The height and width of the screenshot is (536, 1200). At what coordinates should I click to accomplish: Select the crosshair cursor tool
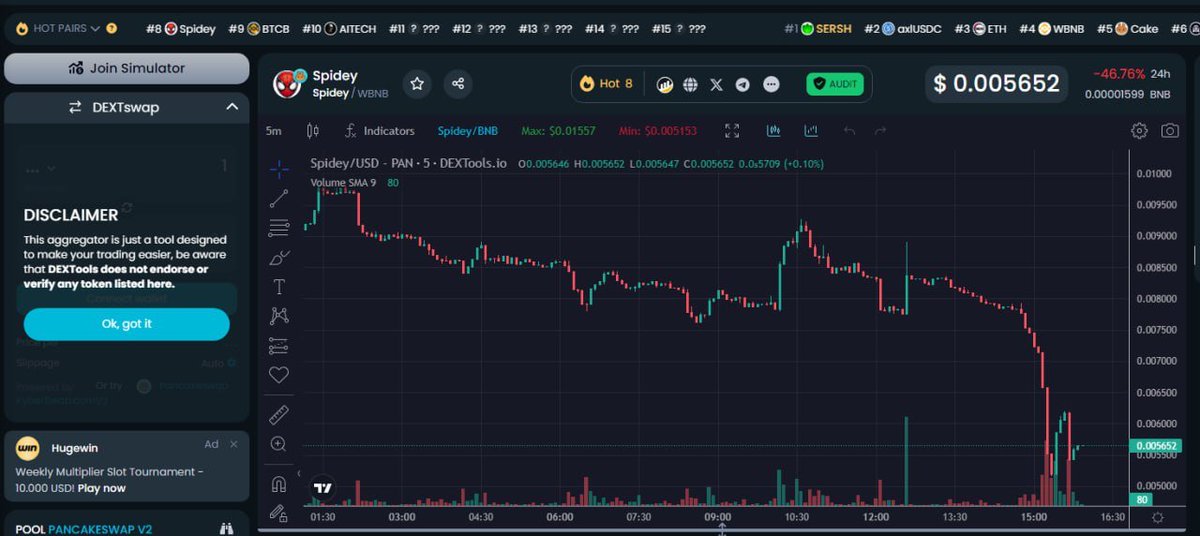279,168
